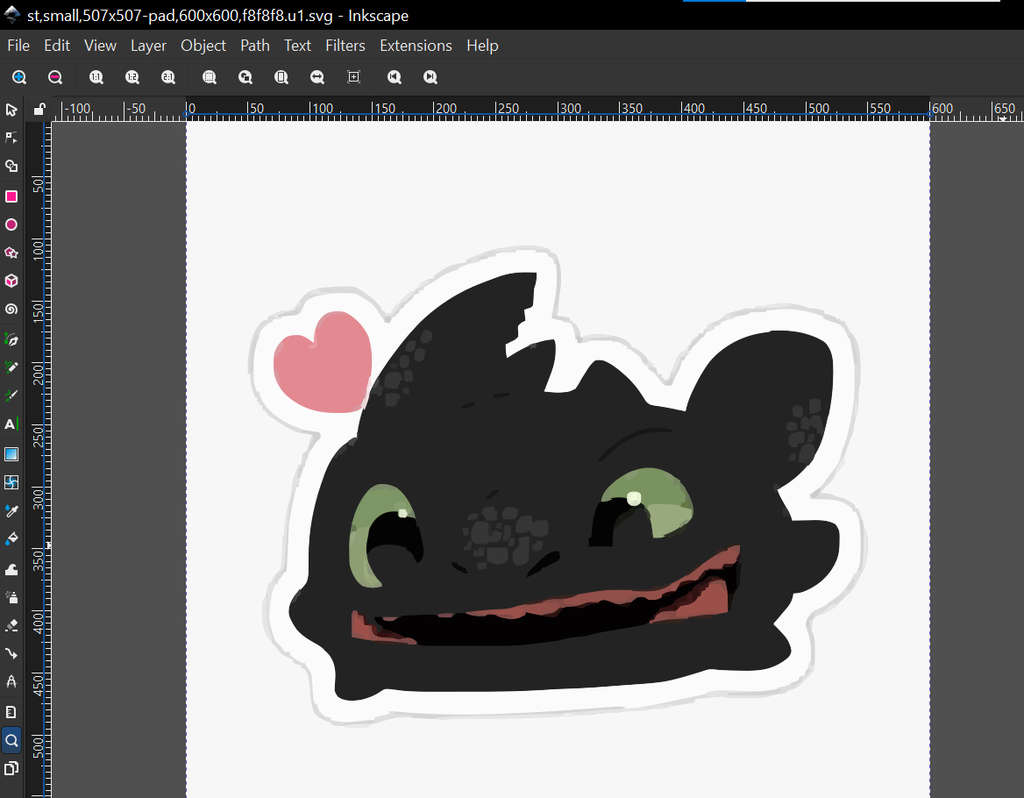This screenshot has width=1024, height=798.
Task: Set zoom to 1:1
Action: click(x=96, y=77)
